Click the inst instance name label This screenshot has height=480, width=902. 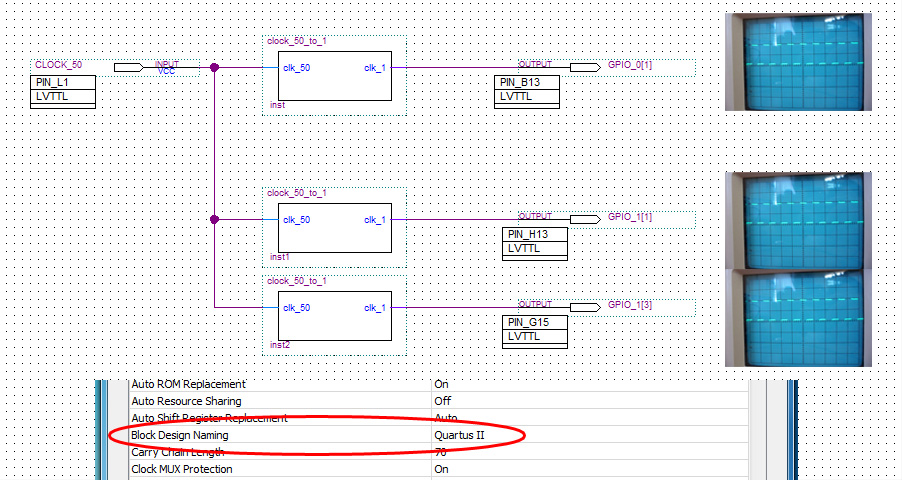coord(278,105)
